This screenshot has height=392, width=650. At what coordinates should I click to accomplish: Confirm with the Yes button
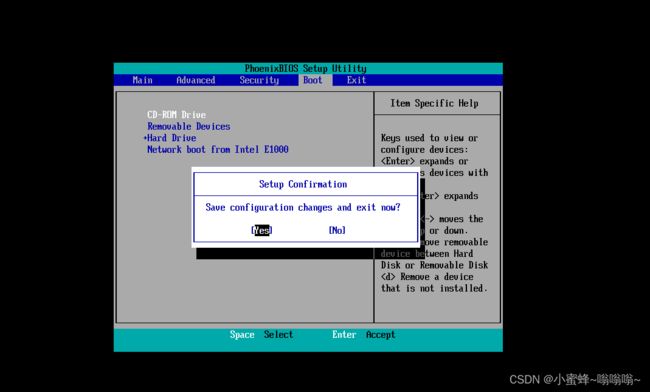pos(262,230)
